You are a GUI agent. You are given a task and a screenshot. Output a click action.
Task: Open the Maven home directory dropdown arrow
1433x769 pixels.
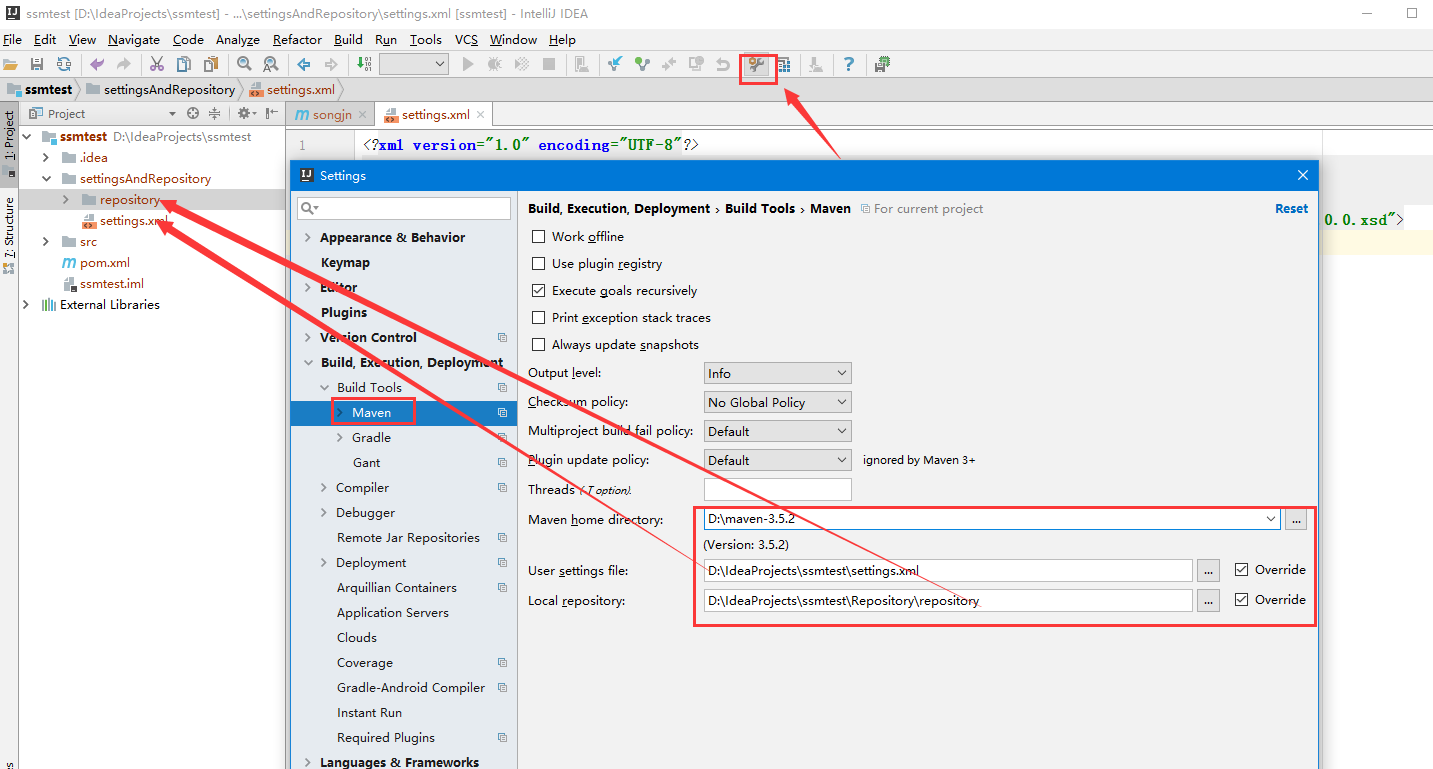tap(1271, 520)
